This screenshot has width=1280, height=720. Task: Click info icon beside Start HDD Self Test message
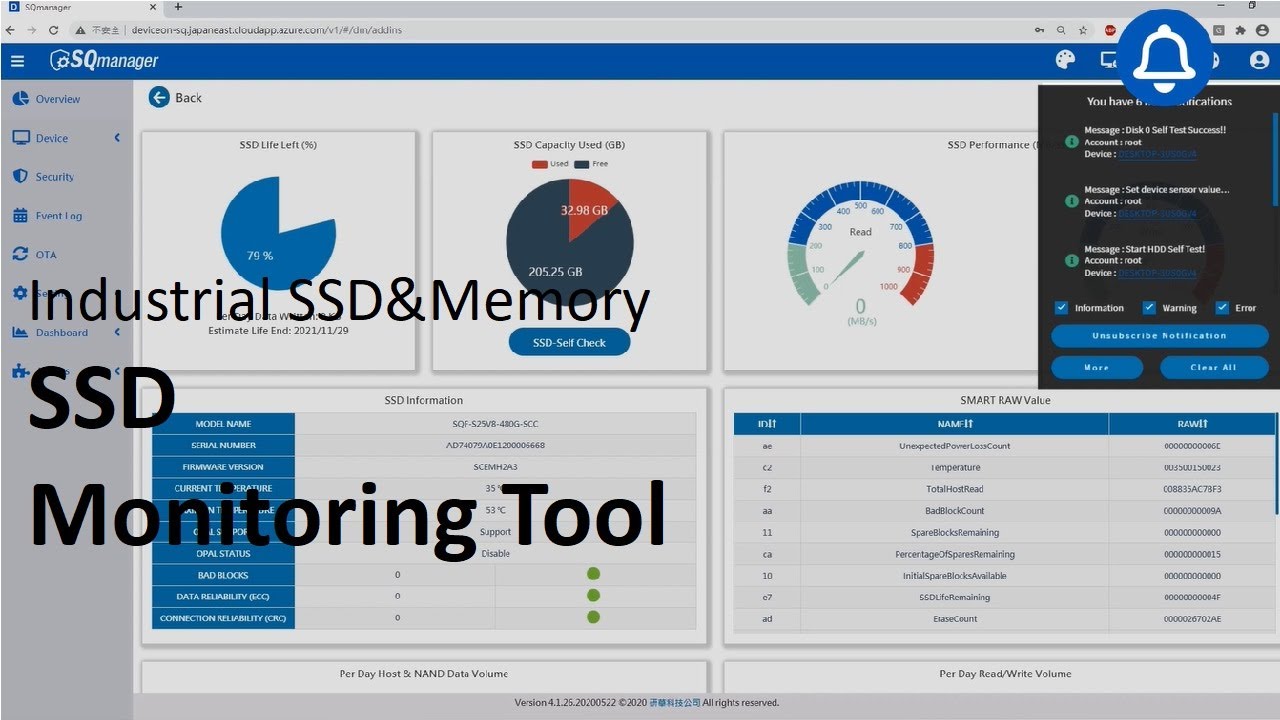coord(1071,261)
